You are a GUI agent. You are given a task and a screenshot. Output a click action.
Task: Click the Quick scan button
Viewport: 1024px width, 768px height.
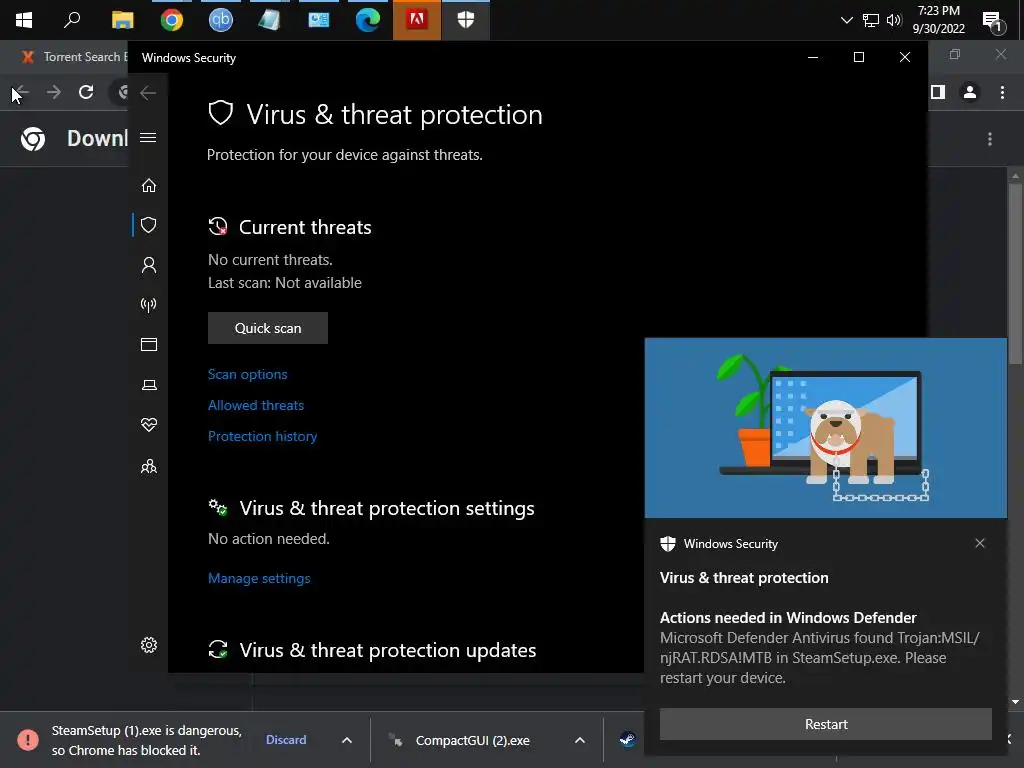click(268, 328)
